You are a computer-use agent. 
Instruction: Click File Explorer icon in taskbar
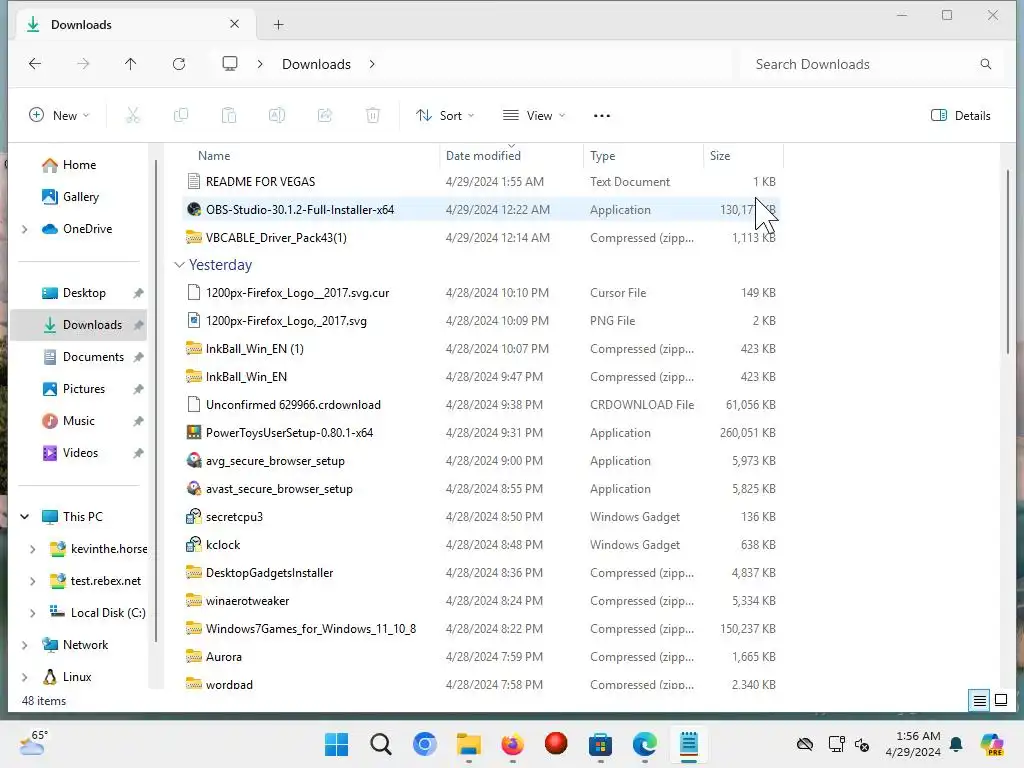[469, 744]
